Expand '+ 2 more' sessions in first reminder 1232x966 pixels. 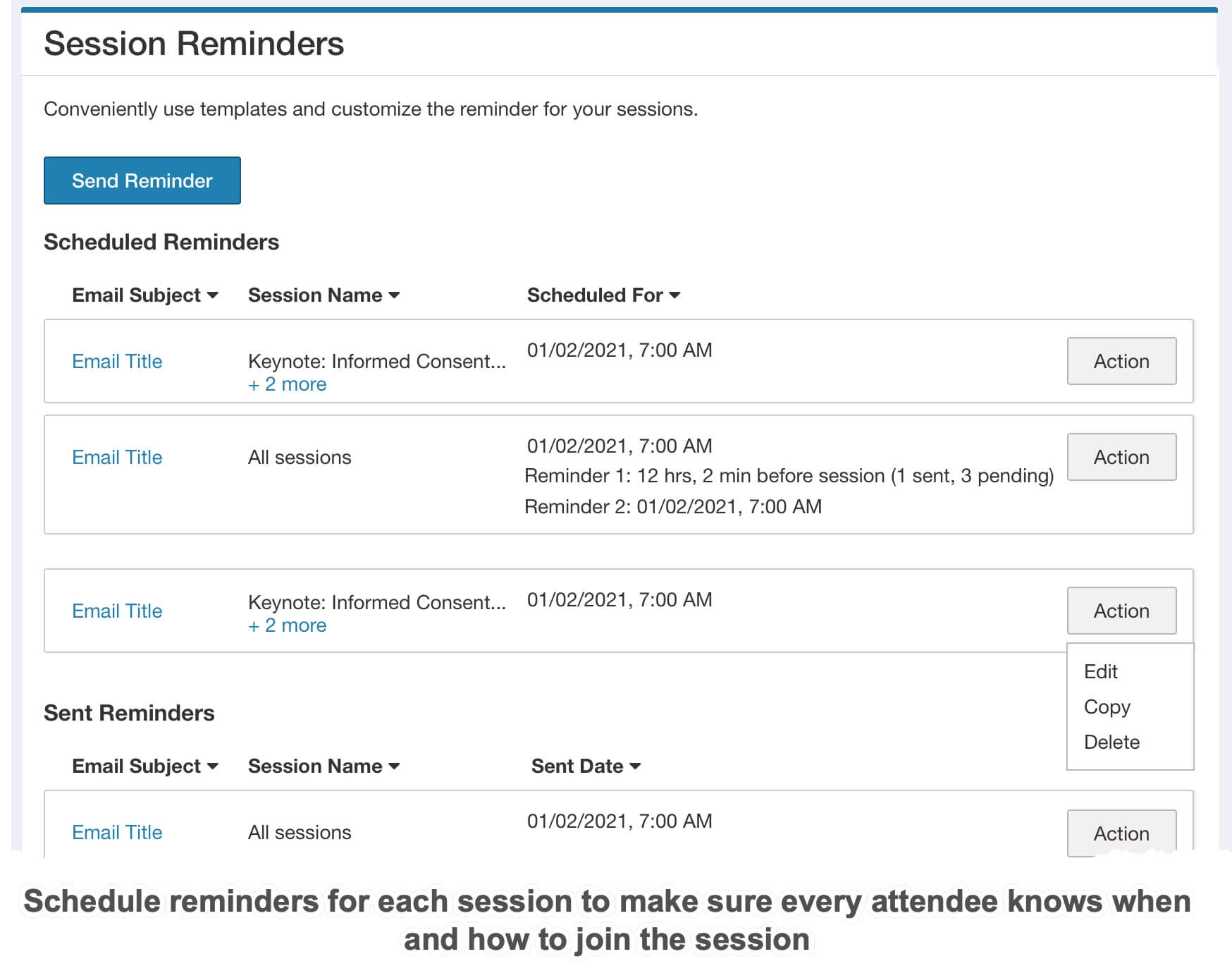coord(287,384)
